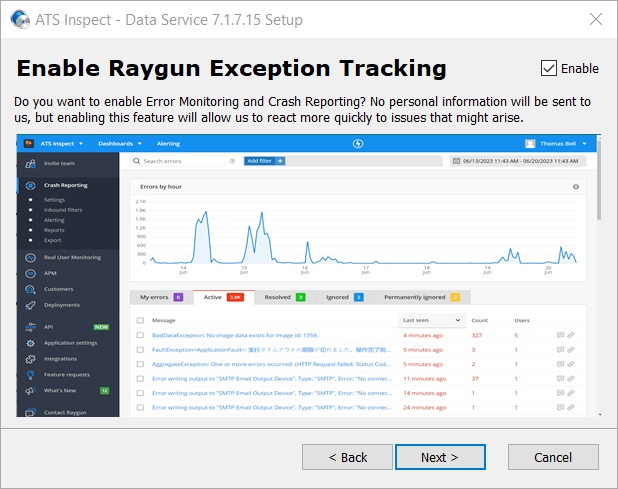This screenshot has height=489, width=618.
Task: Open the API sidebar icon
Action: pos(30,327)
